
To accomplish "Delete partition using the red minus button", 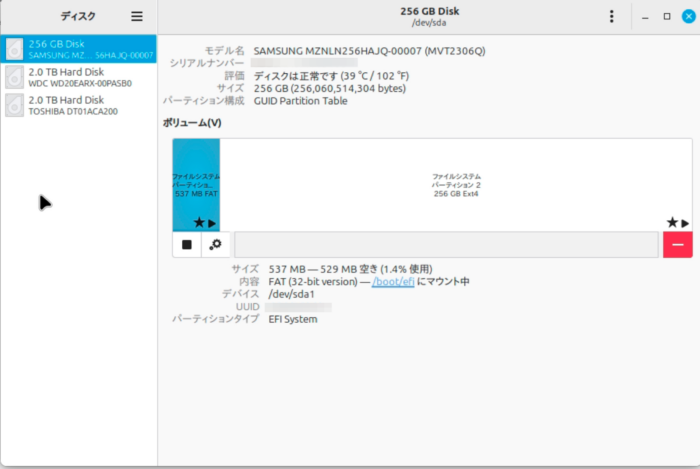I will [x=677, y=244].
